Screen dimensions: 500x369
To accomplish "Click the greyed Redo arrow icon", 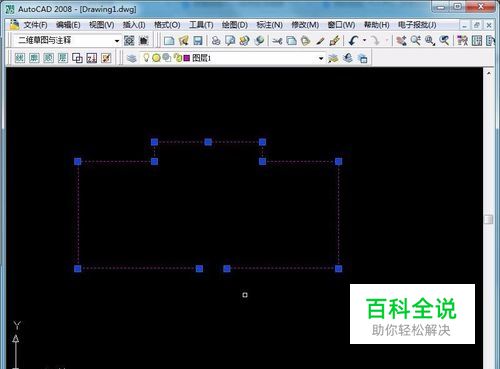I will [x=375, y=41].
